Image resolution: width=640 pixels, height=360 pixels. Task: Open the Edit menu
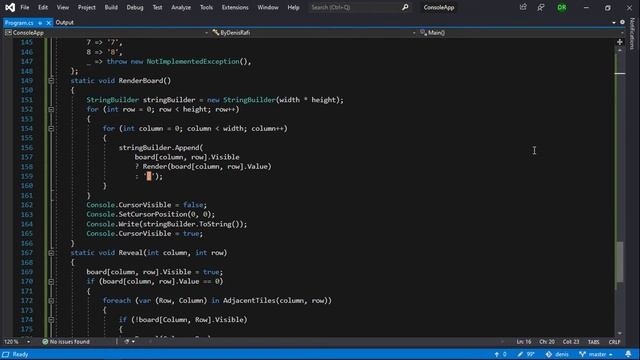pyautogui.click(x=42, y=7)
